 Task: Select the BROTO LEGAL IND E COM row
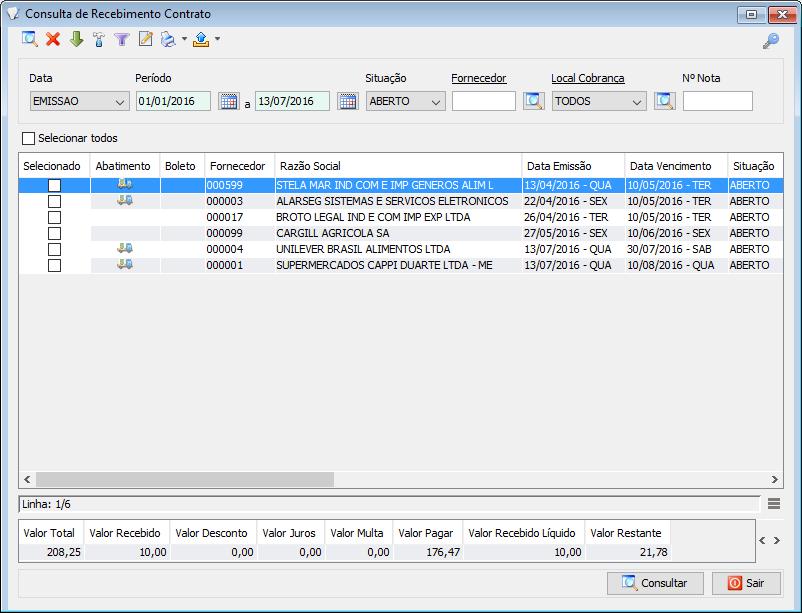click(x=400, y=217)
